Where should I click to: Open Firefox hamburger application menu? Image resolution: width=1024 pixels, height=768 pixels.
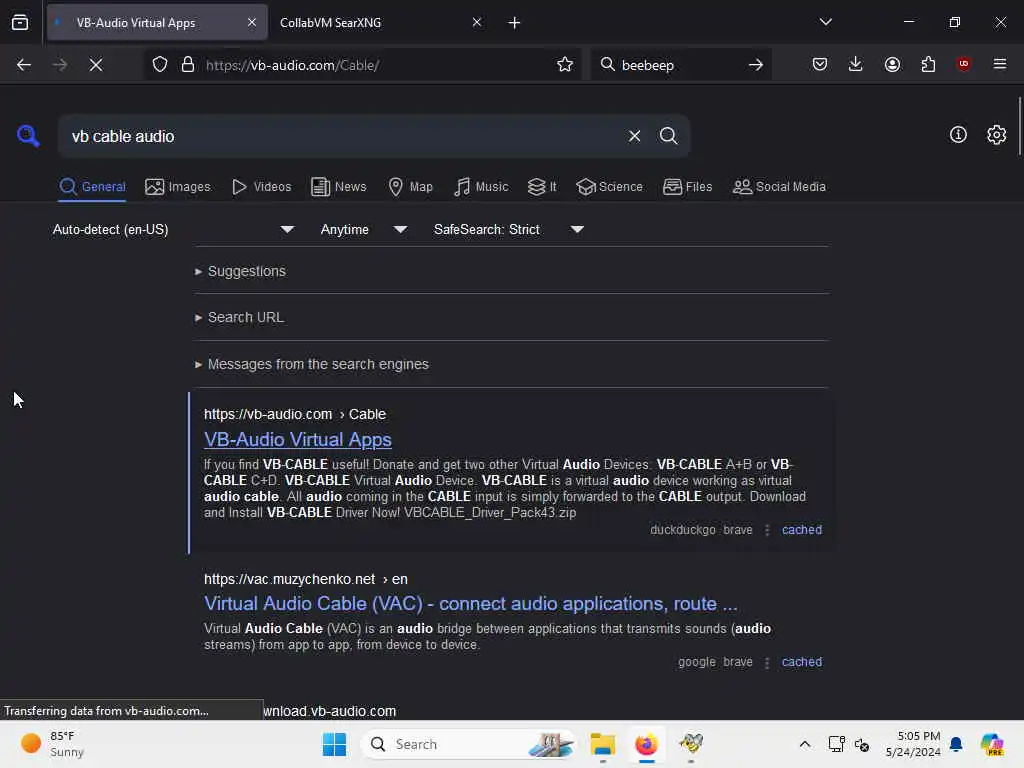1000,64
